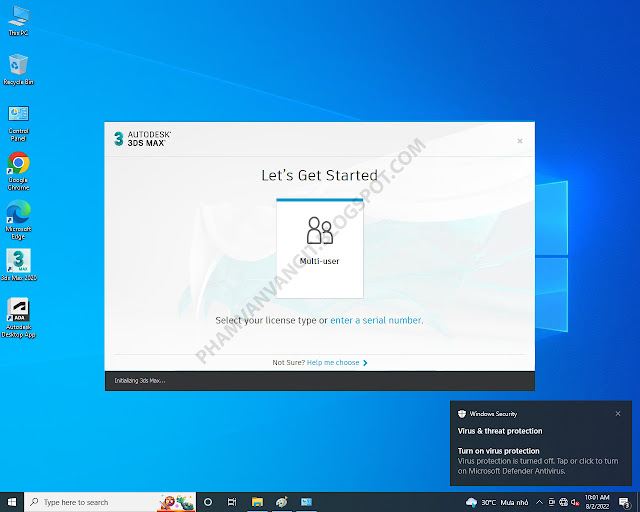Click the 'enter a serial number' link
Viewport: 640px width, 512px height.
pos(376,320)
